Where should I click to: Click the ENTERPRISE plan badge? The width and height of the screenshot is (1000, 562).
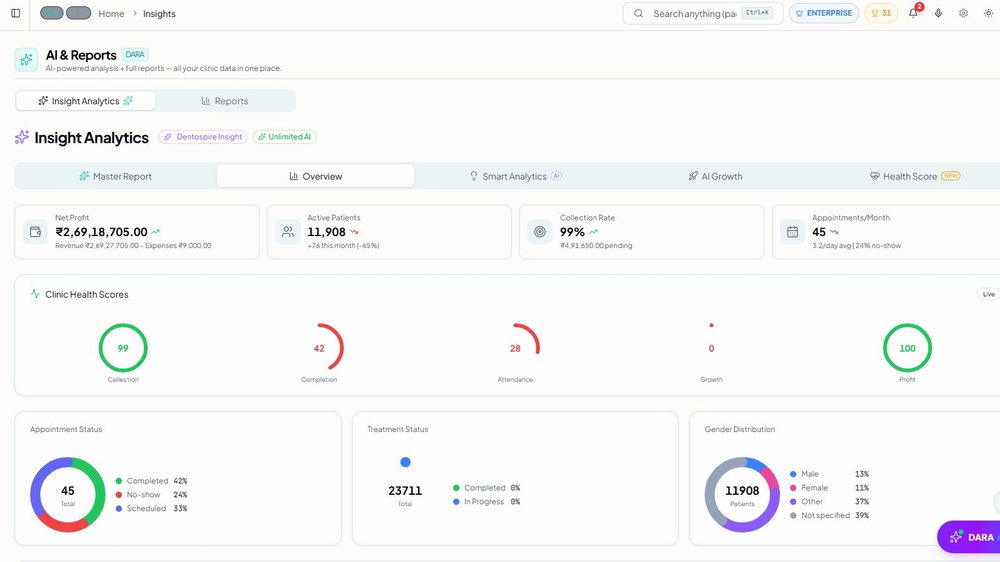click(823, 13)
